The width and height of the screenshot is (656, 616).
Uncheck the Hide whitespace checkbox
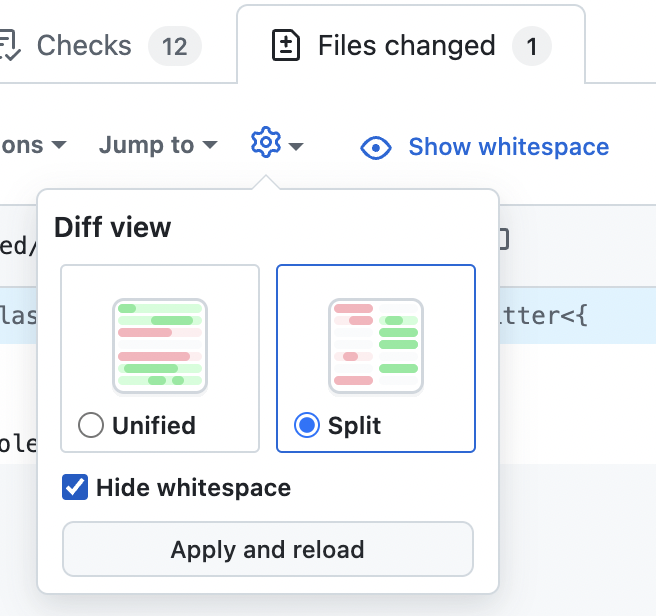point(75,488)
